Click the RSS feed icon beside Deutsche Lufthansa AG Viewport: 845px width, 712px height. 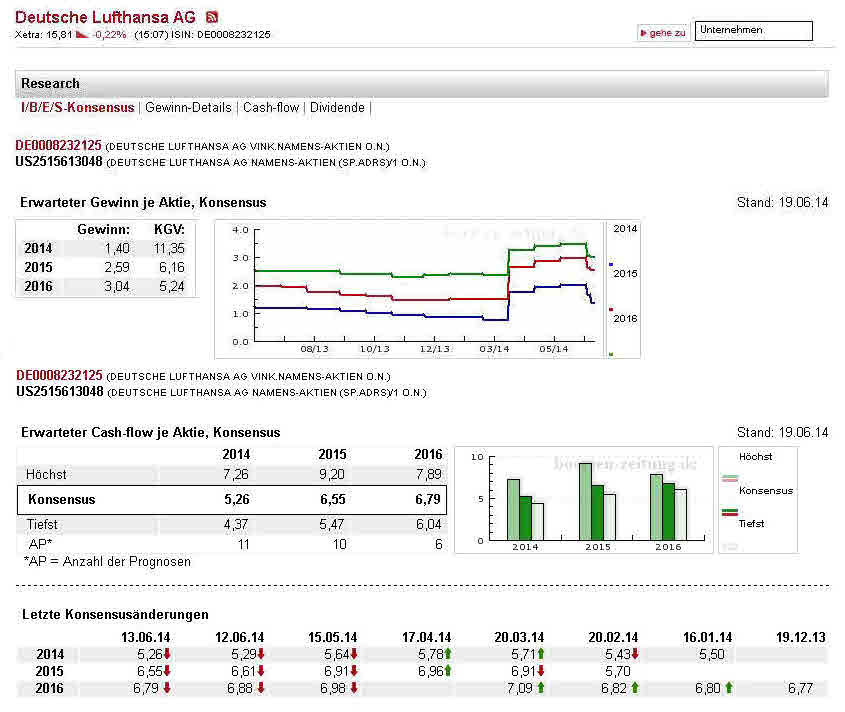pos(212,17)
